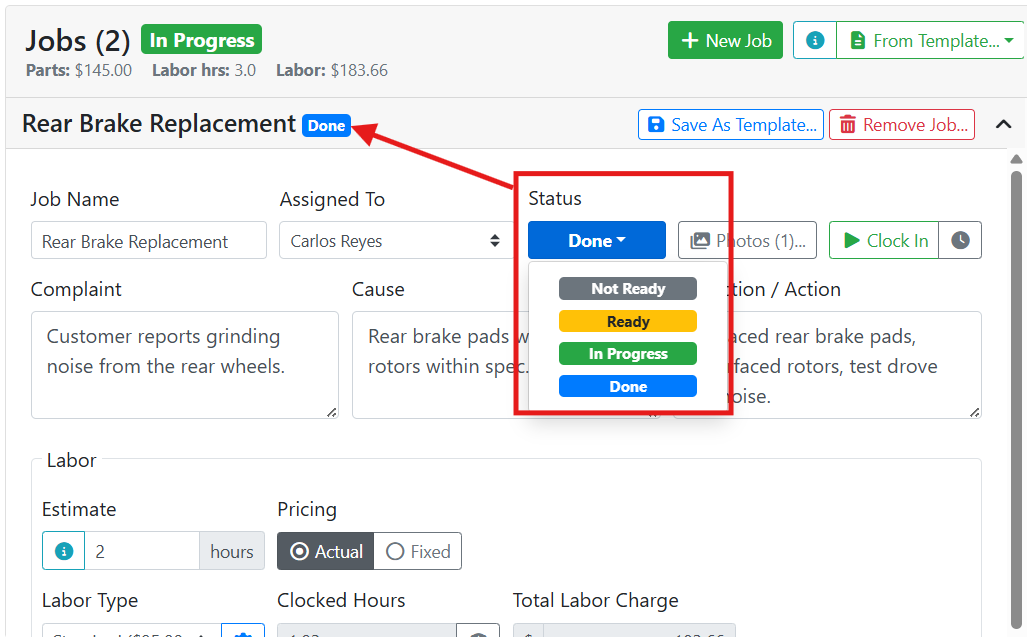Select the blue Done status option
This screenshot has width=1027, height=637.
coord(627,386)
